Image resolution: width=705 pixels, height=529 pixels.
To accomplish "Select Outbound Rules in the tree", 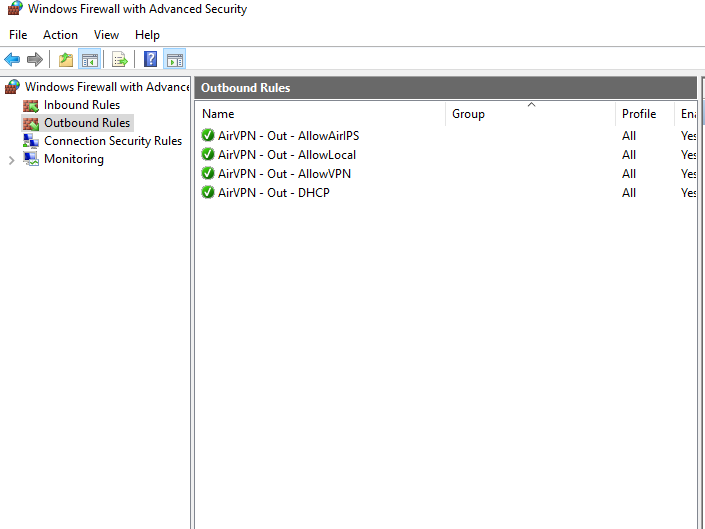I will pos(87,123).
